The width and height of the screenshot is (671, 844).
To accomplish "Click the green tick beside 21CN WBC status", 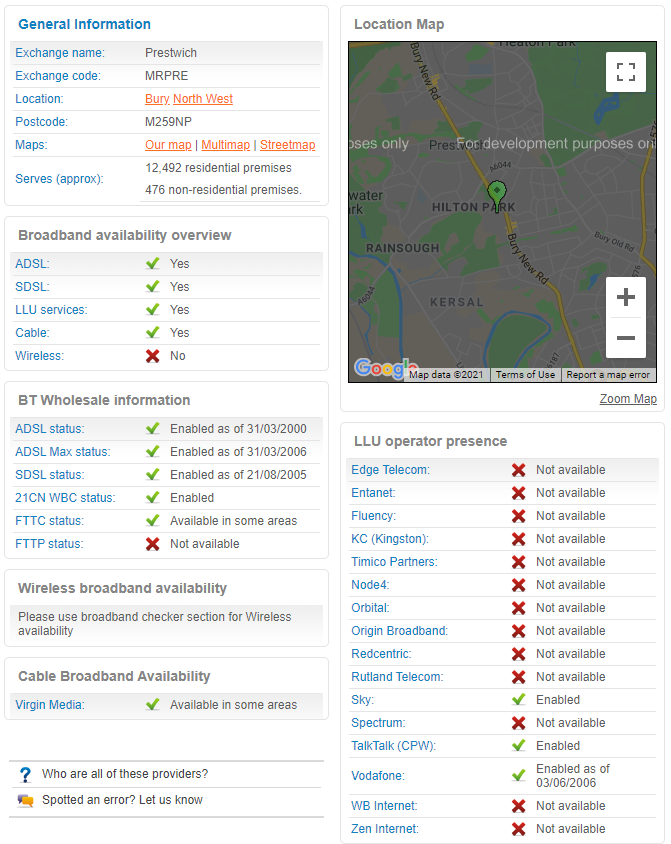I will [153, 497].
